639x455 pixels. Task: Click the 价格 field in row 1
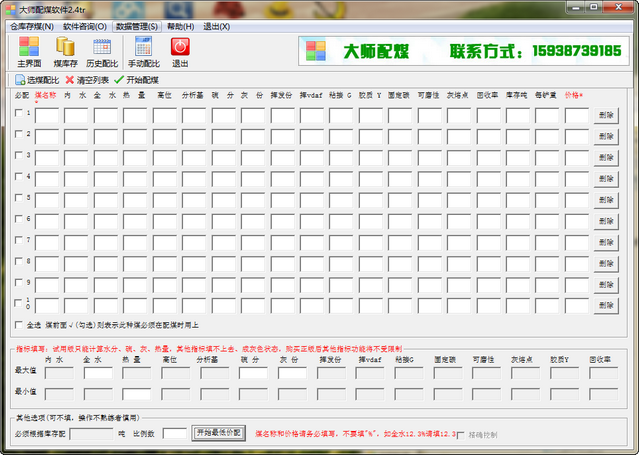tap(577, 115)
